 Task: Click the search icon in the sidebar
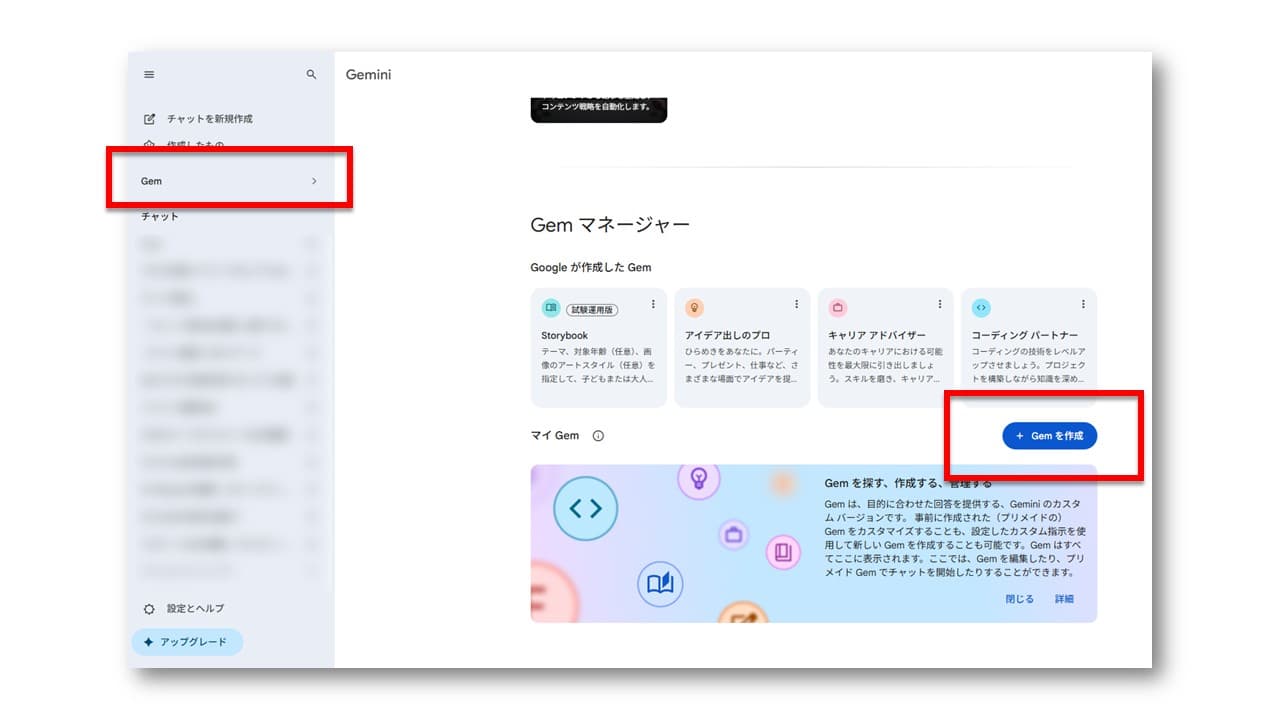coord(311,74)
